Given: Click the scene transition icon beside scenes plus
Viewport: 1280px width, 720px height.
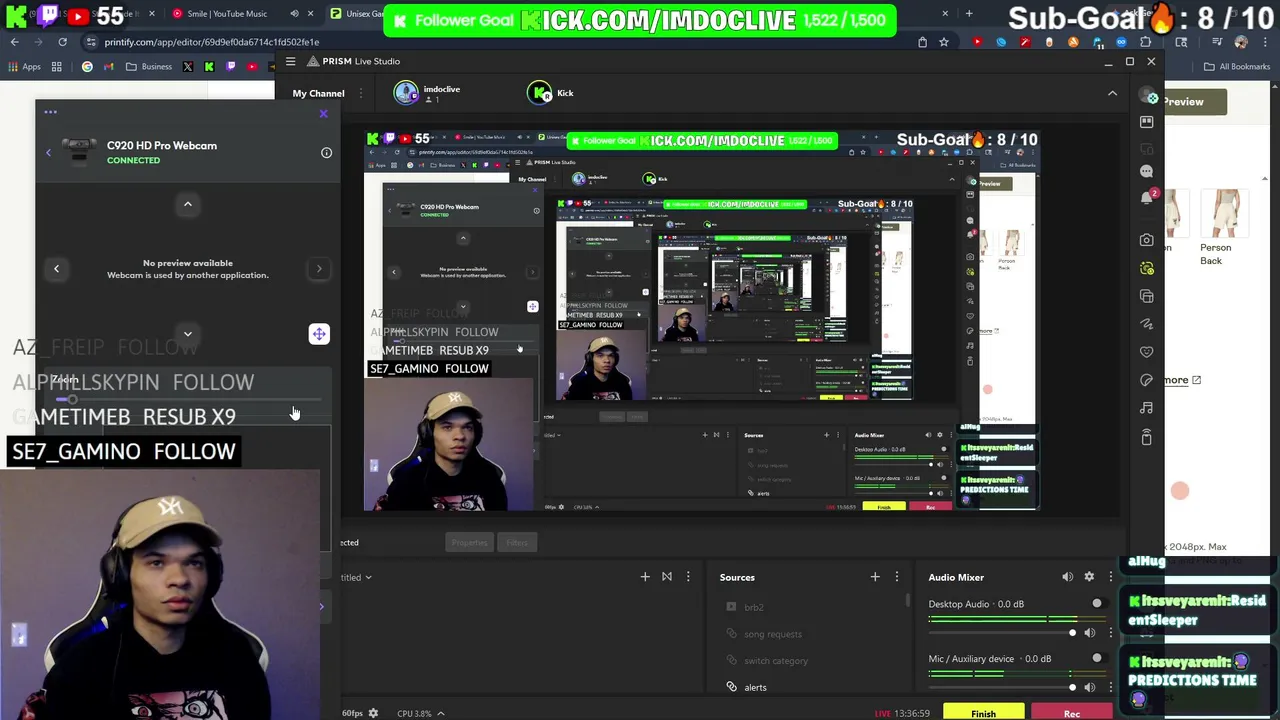Looking at the screenshot, I should pos(667,577).
